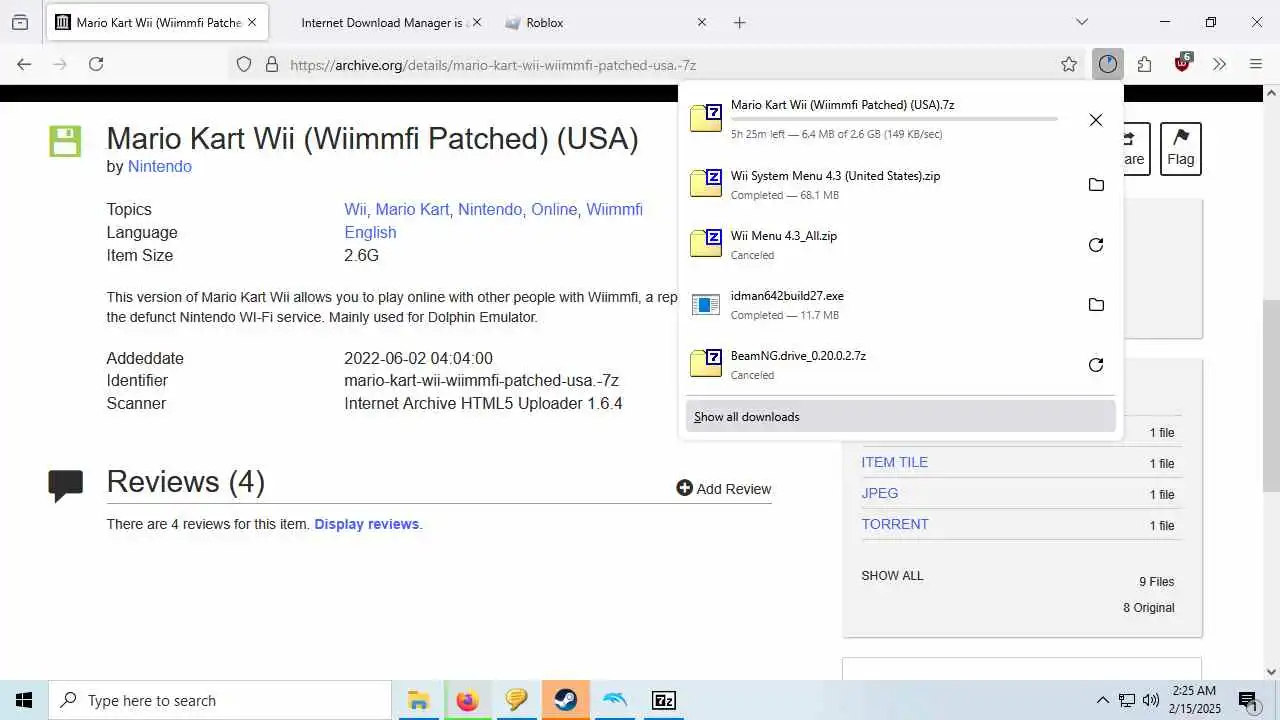
Task: Click SHOW ALL files link
Action: pos(892,575)
